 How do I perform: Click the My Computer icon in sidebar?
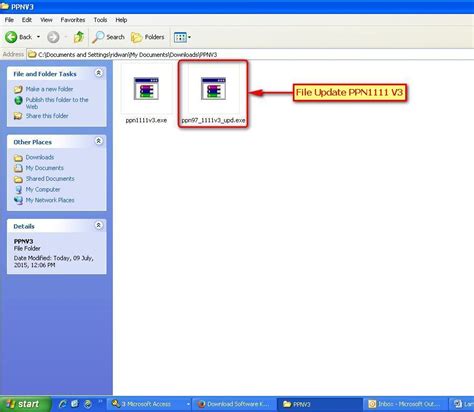pyautogui.click(x=18, y=190)
